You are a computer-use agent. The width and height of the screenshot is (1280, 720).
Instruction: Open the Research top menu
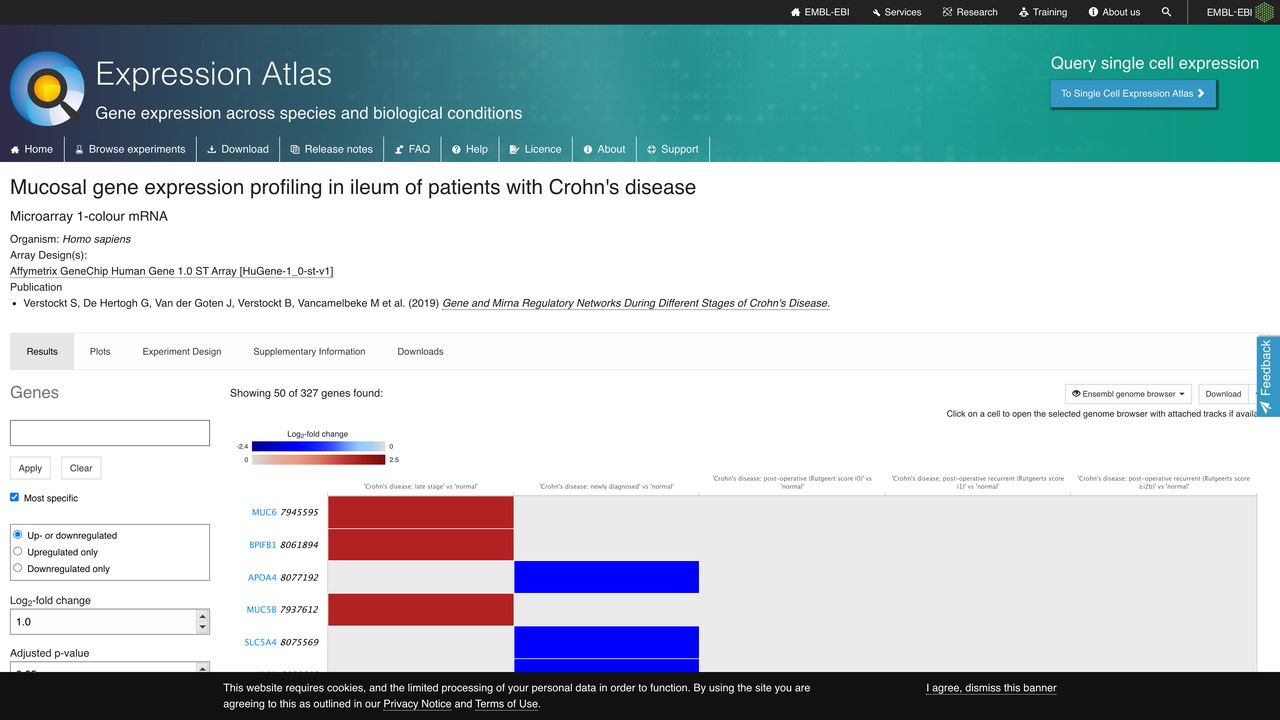970,12
